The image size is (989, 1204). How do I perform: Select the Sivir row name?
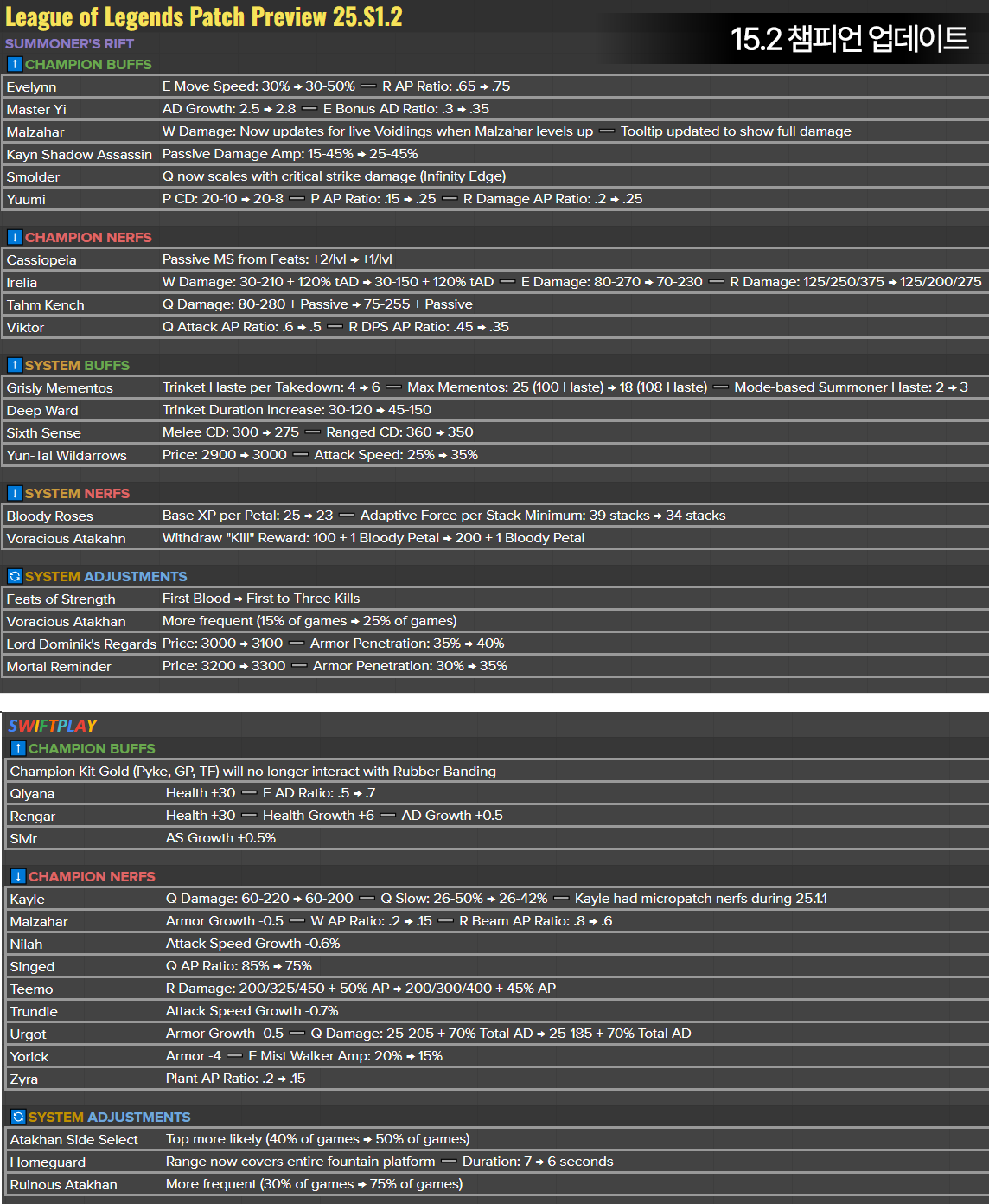click(23, 839)
